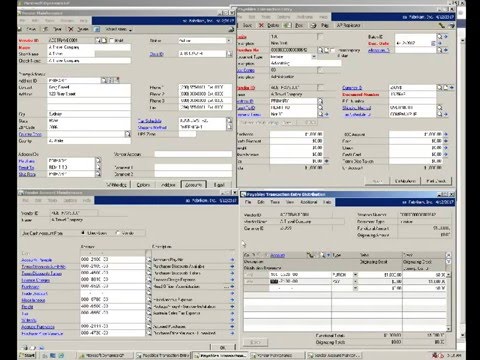Switch to Microsoft Dynamics GP taskbar button
Viewport: 480px width, 360px height.
pos(105,355)
